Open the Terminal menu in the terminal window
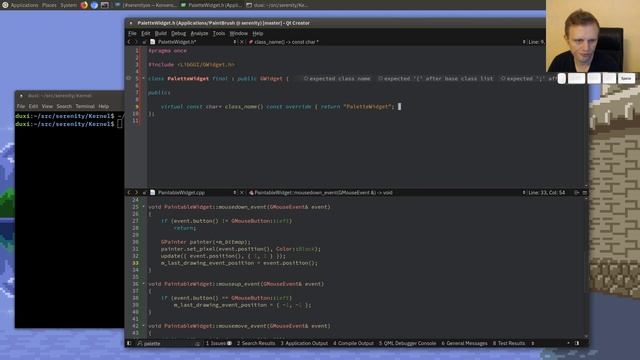 (x=85, y=106)
